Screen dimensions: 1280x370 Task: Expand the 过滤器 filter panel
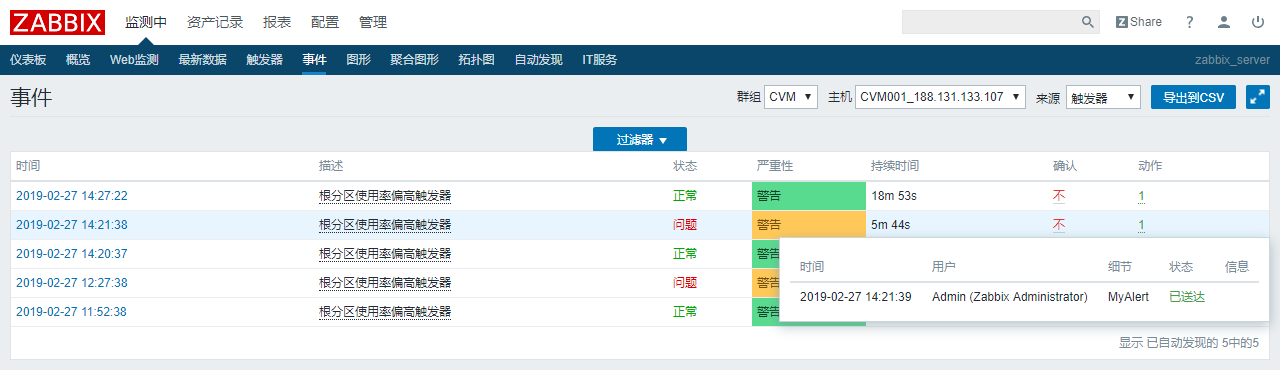640,140
